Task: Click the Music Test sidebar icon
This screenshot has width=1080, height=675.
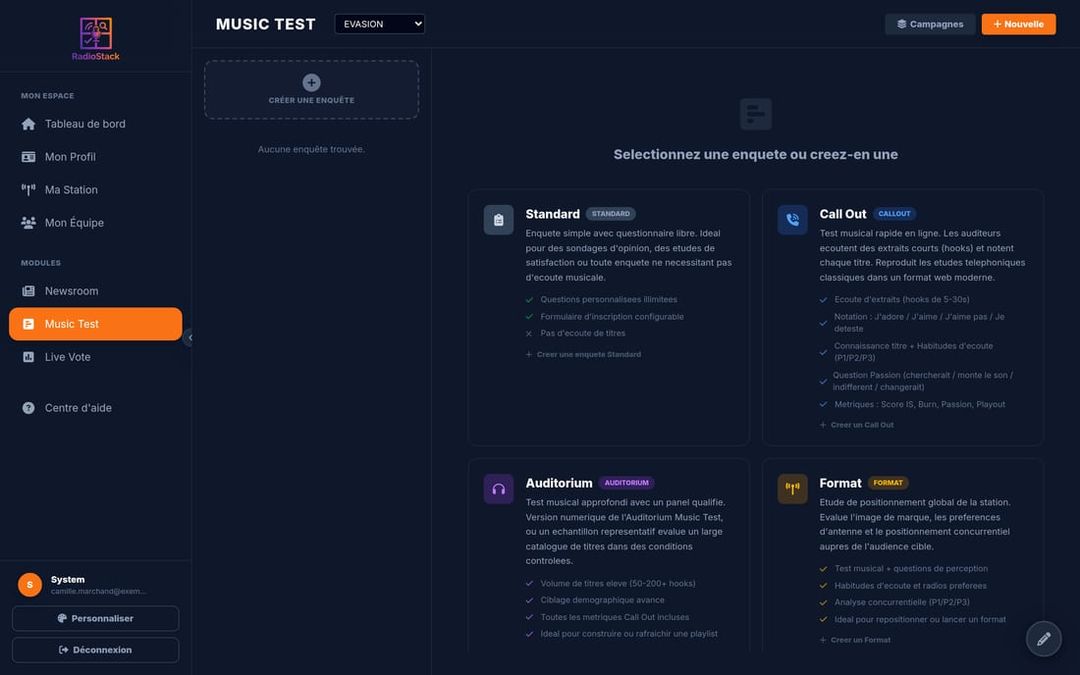Action: click(28, 324)
